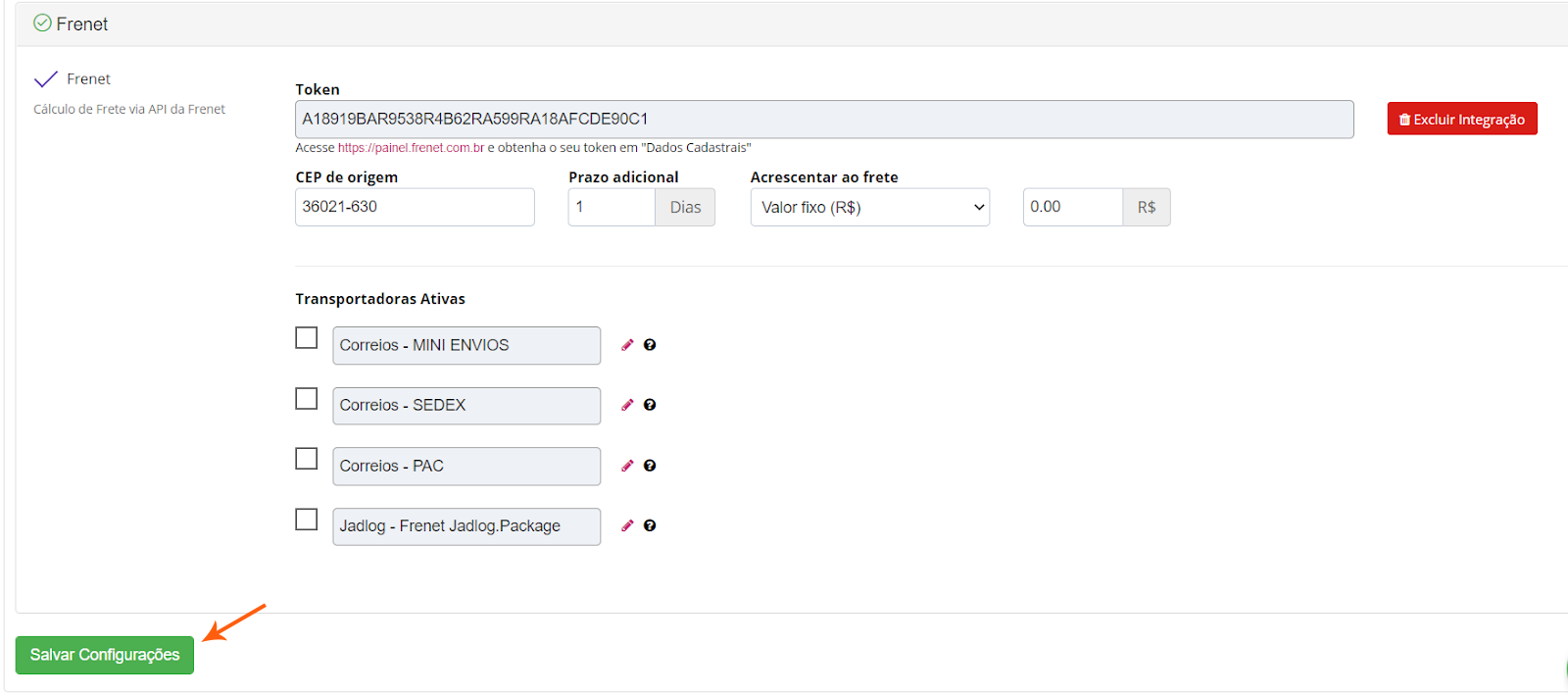Screen dimensions: 1568x695
Task: Click help icon beside Correios MINI ENVIOS
Action: (x=650, y=345)
